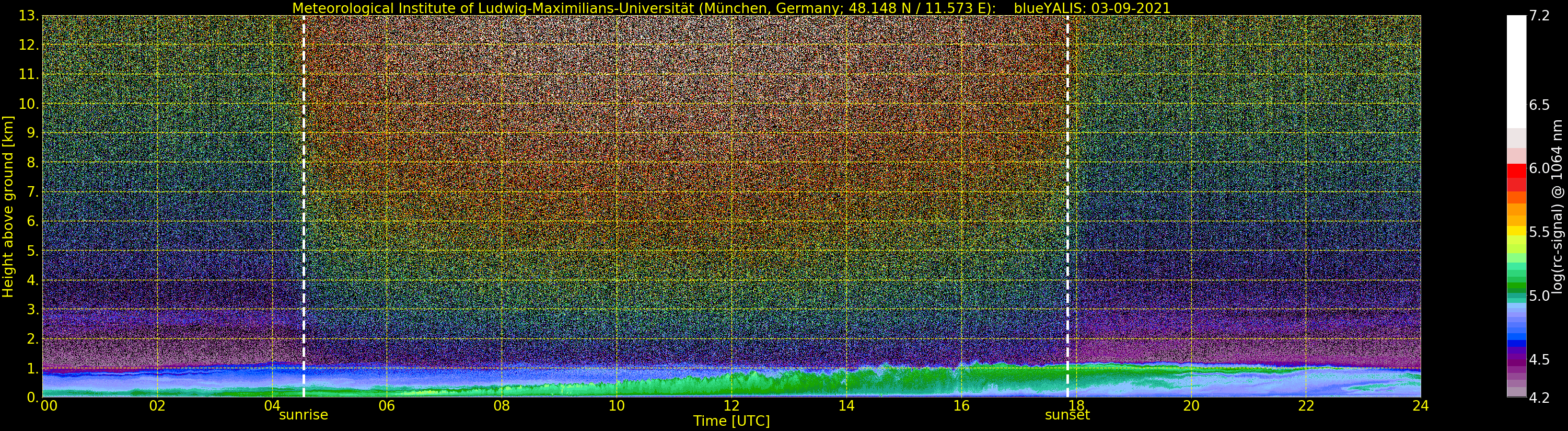Click the "5." height axis tick label

click(32, 251)
